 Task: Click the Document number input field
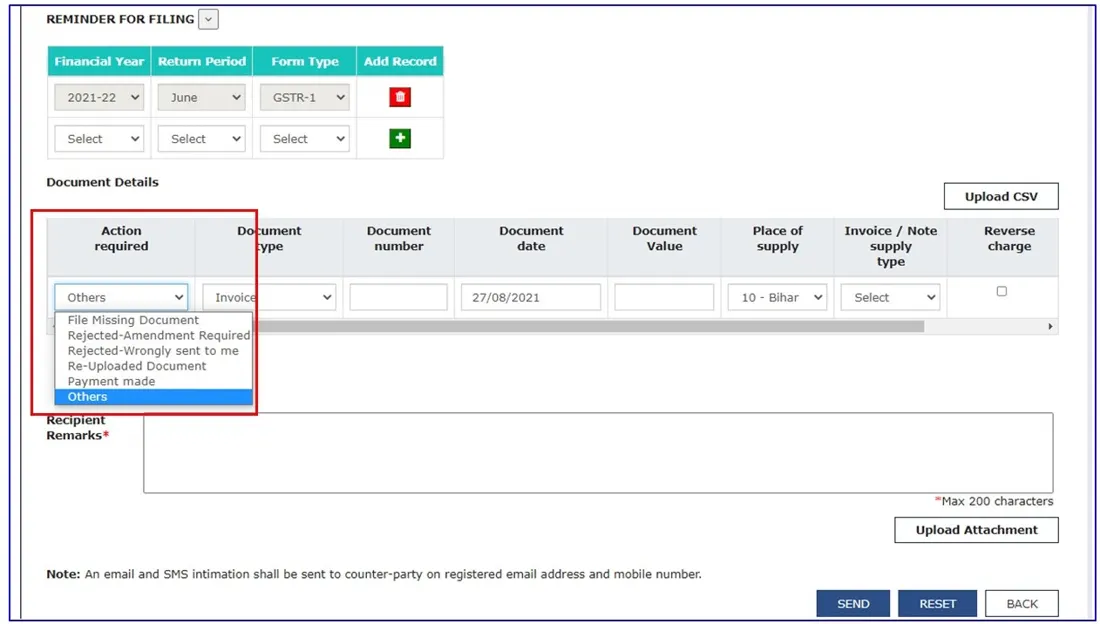point(398,298)
